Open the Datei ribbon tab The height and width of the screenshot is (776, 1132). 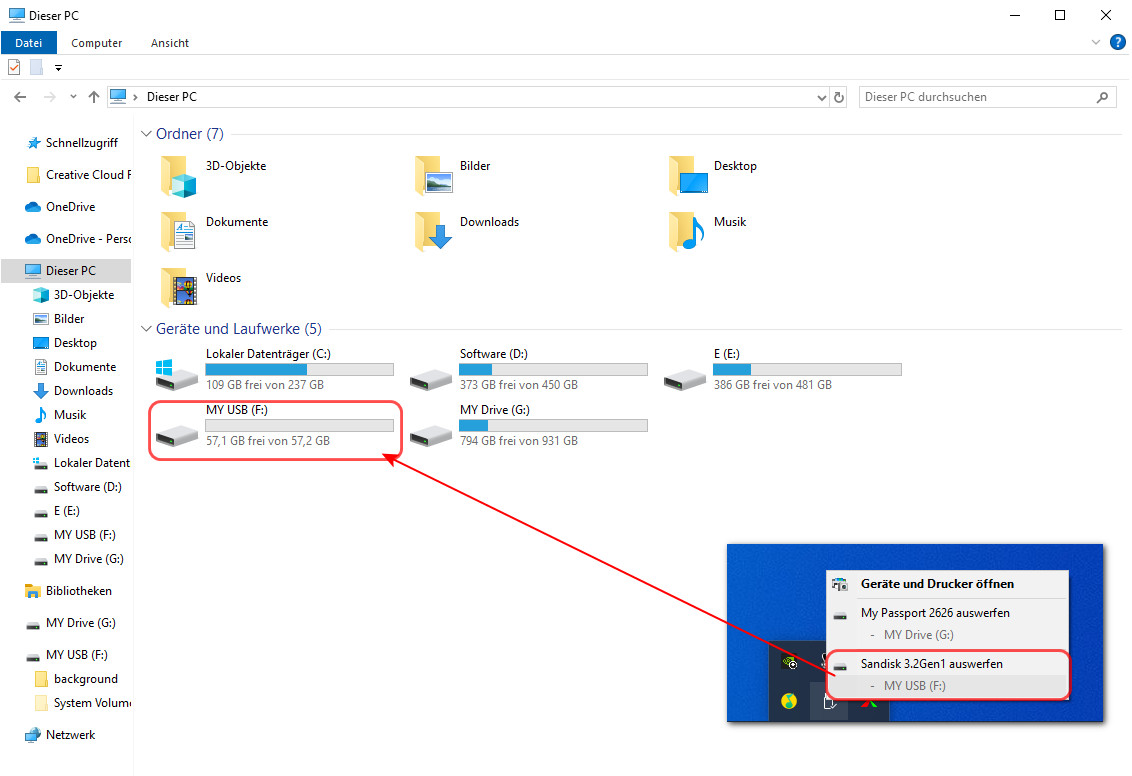click(29, 43)
